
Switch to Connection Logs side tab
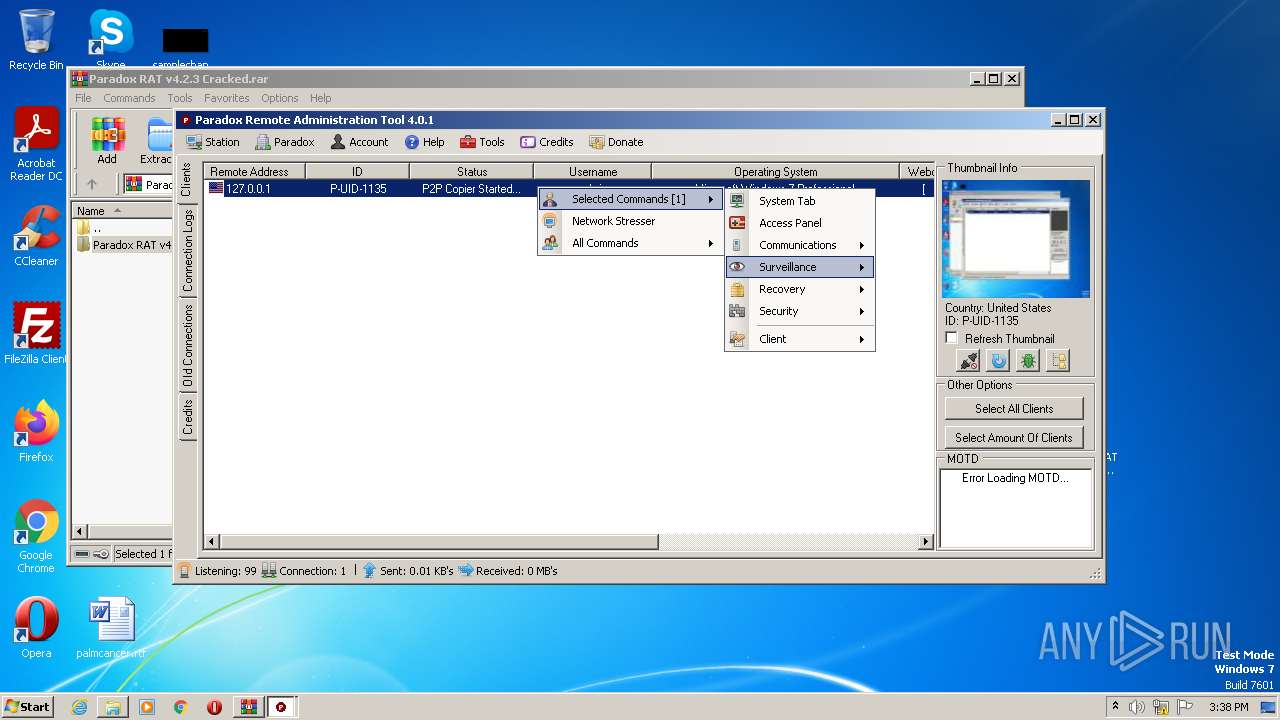click(x=187, y=250)
